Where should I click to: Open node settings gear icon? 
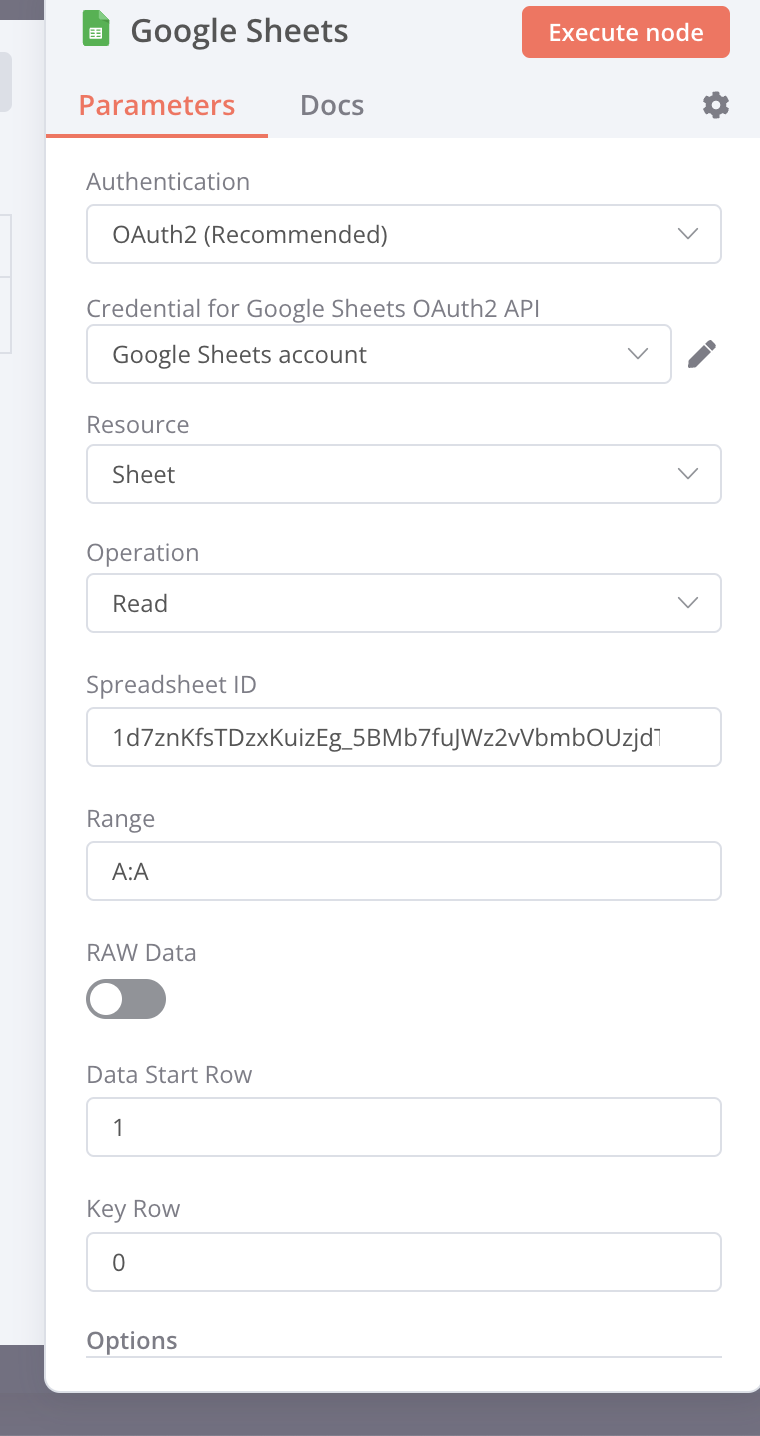(716, 105)
